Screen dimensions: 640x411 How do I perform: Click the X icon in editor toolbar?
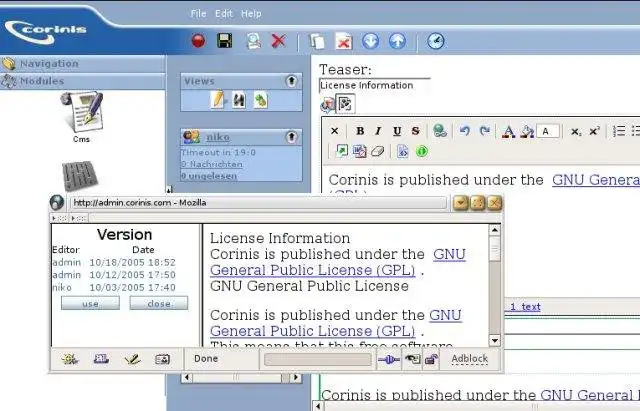click(x=334, y=131)
